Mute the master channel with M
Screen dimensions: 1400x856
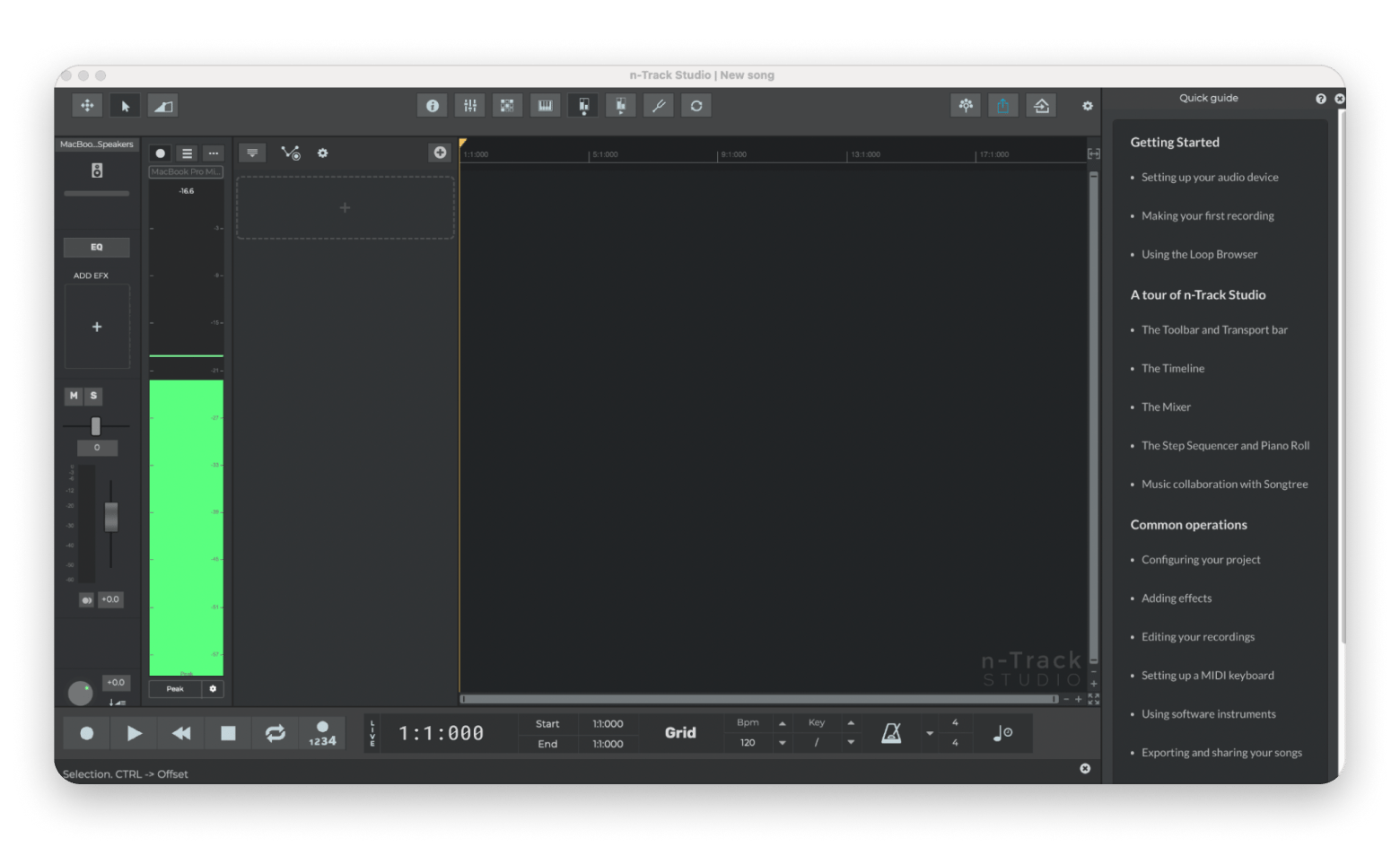tap(74, 396)
